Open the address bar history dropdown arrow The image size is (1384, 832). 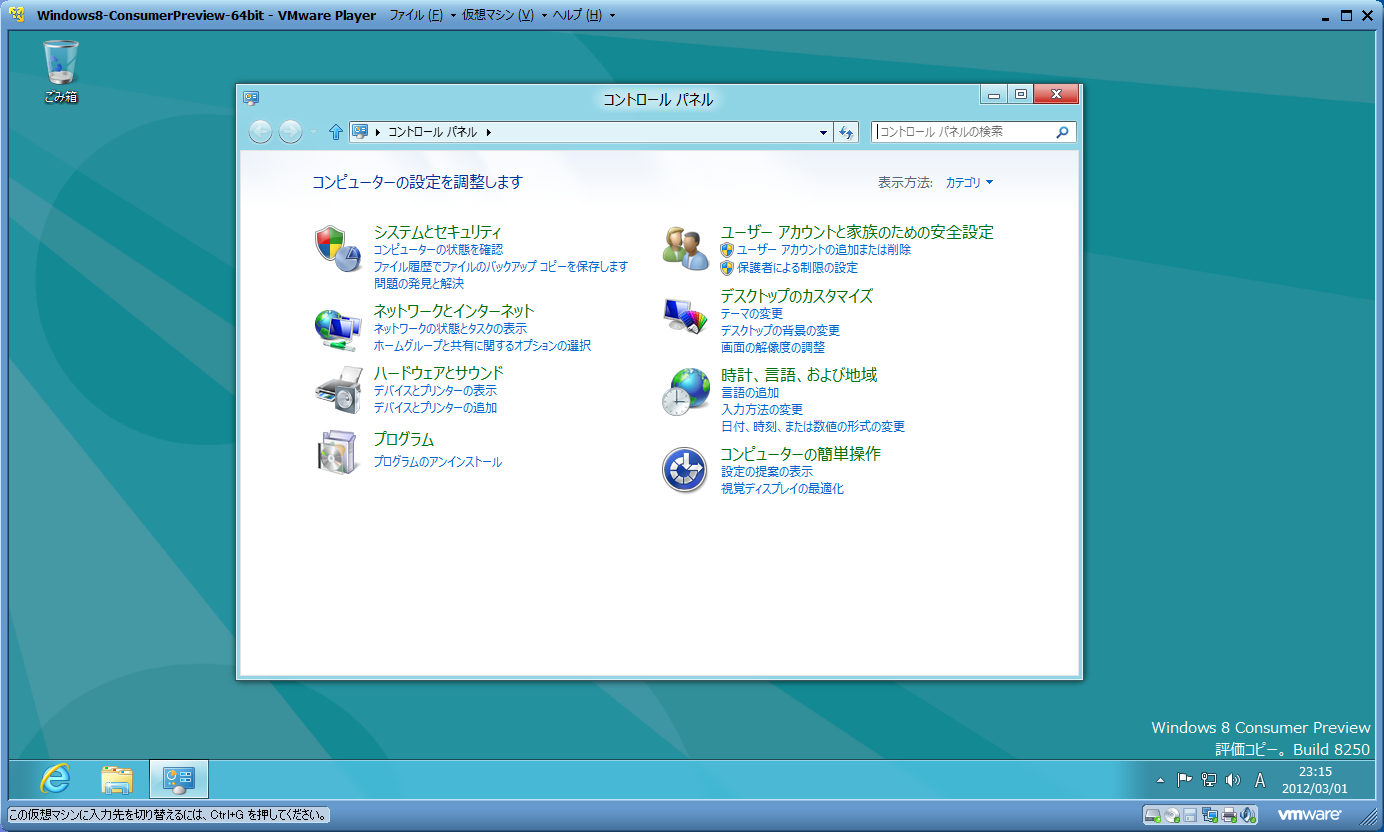click(x=823, y=132)
